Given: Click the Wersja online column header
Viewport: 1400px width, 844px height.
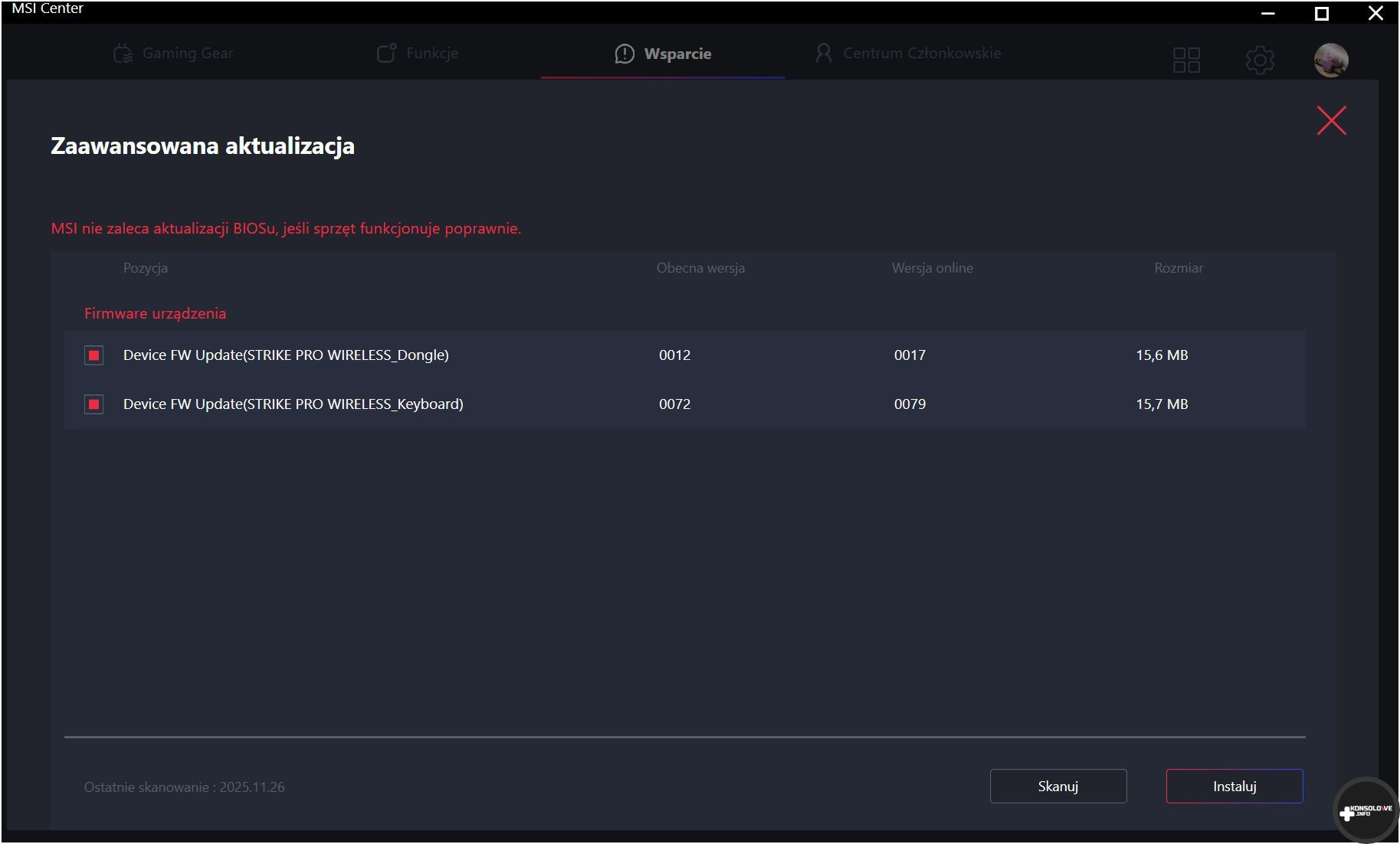Looking at the screenshot, I should pos(932,268).
